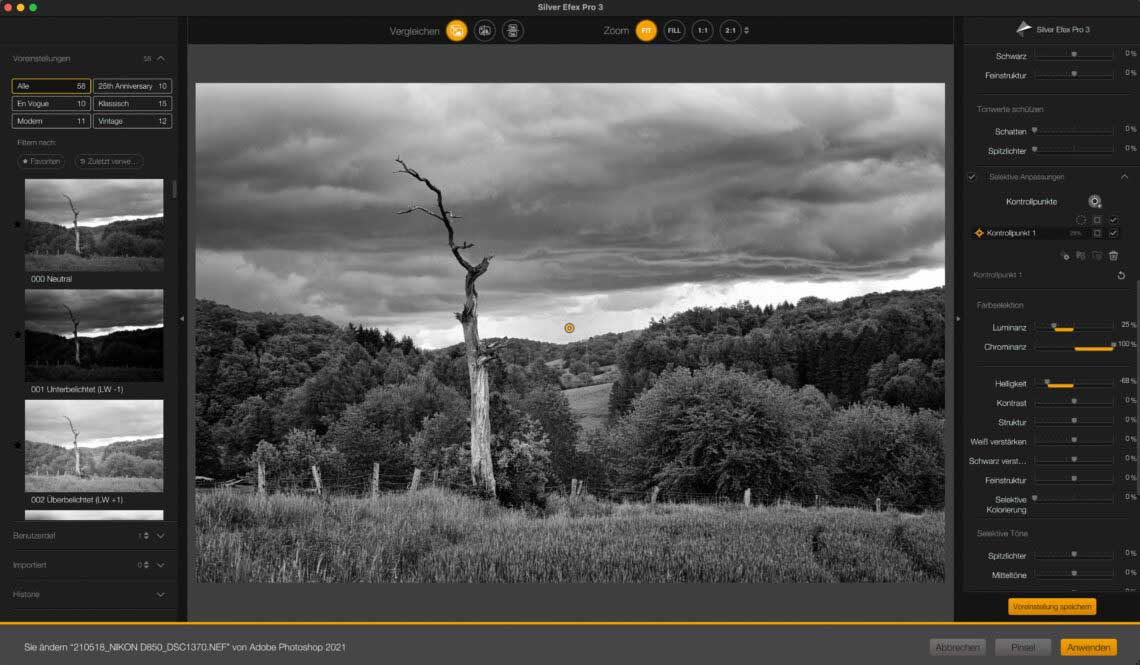Click the Anwenden button
This screenshot has width=1140, height=665.
pos(1088,647)
